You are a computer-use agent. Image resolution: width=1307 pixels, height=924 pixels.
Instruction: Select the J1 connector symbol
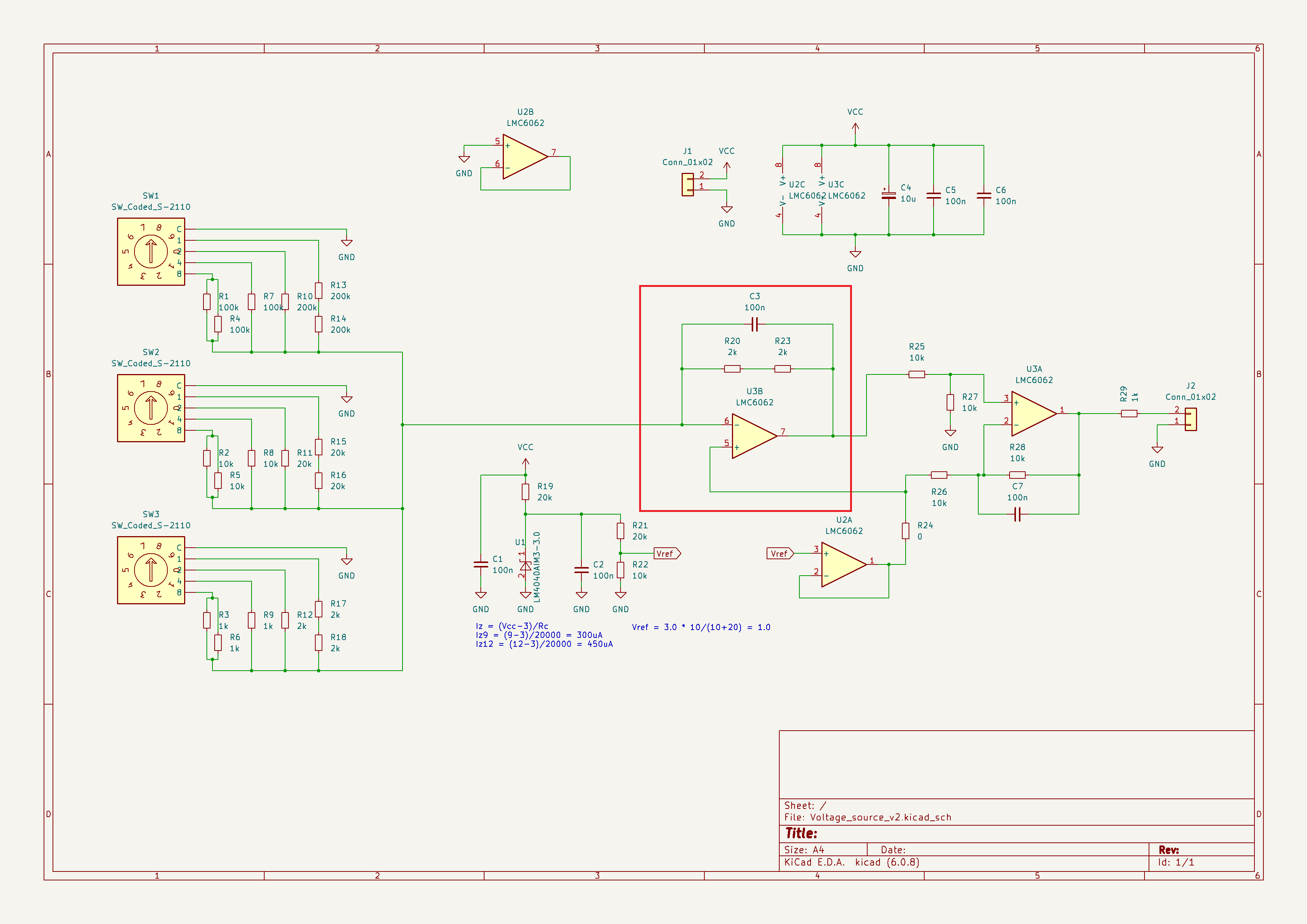coord(688,184)
